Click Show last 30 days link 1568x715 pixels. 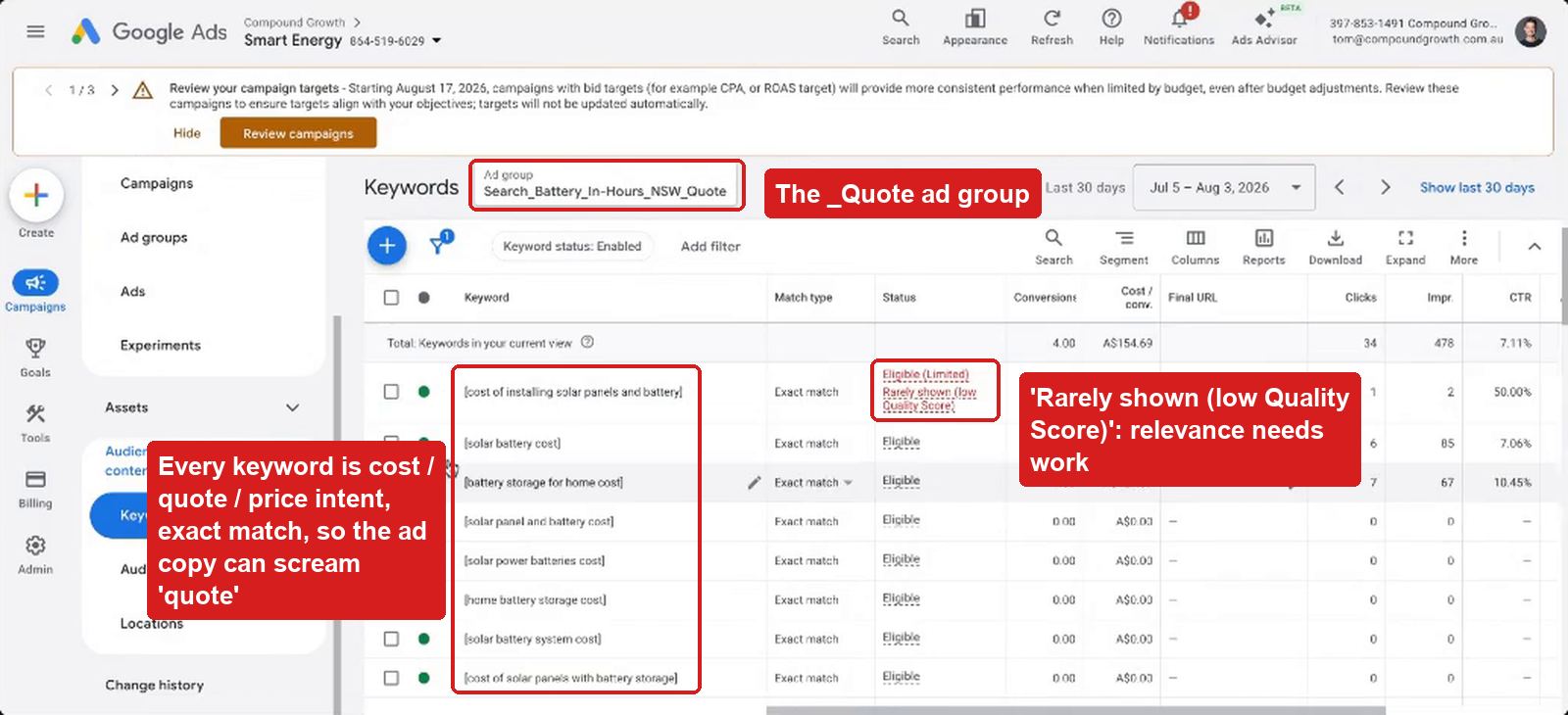tap(1477, 187)
